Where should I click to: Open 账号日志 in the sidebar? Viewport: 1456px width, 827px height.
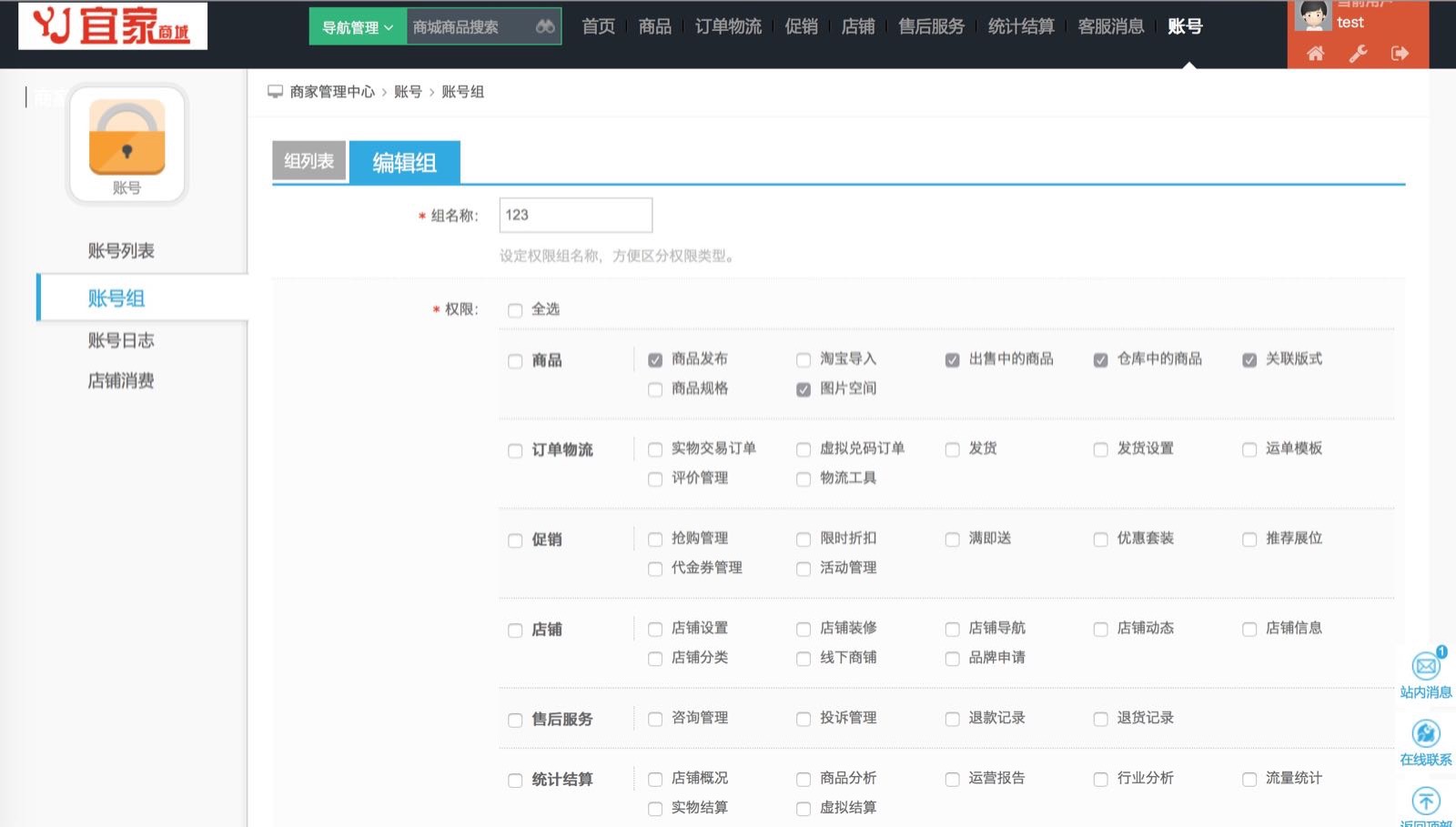pyautogui.click(x=121, y=340)
